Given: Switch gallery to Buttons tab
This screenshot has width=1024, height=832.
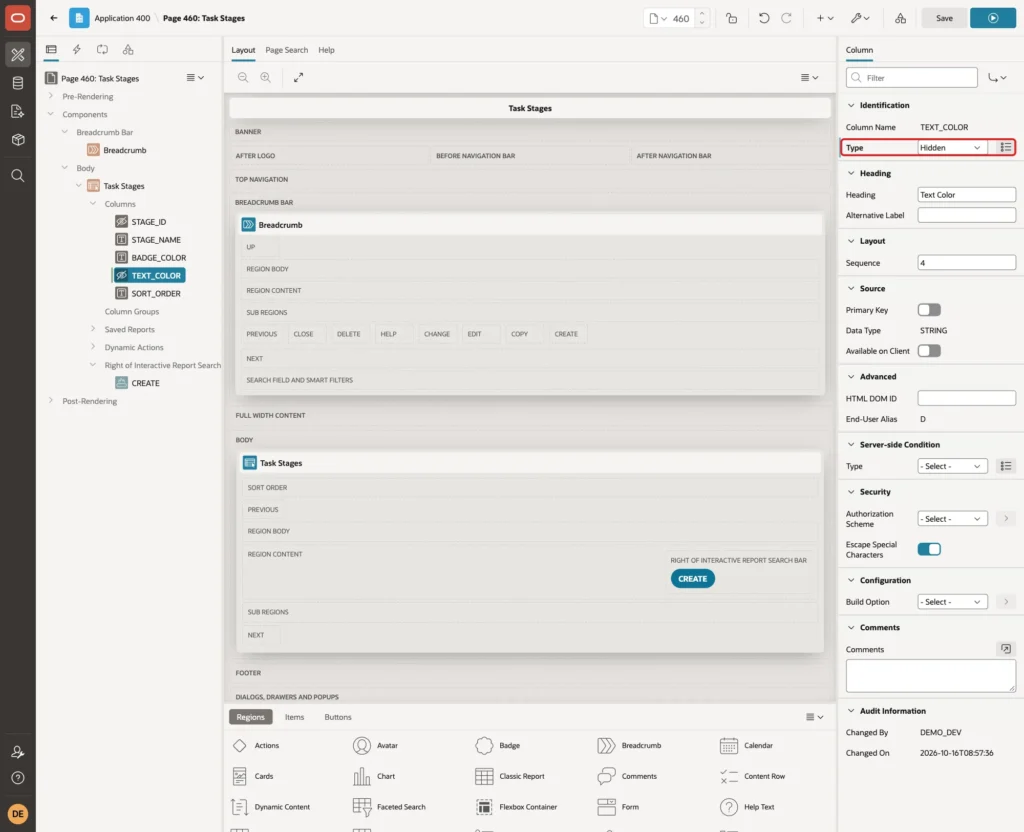Looking at the screenshot, I should pos(338,717).
